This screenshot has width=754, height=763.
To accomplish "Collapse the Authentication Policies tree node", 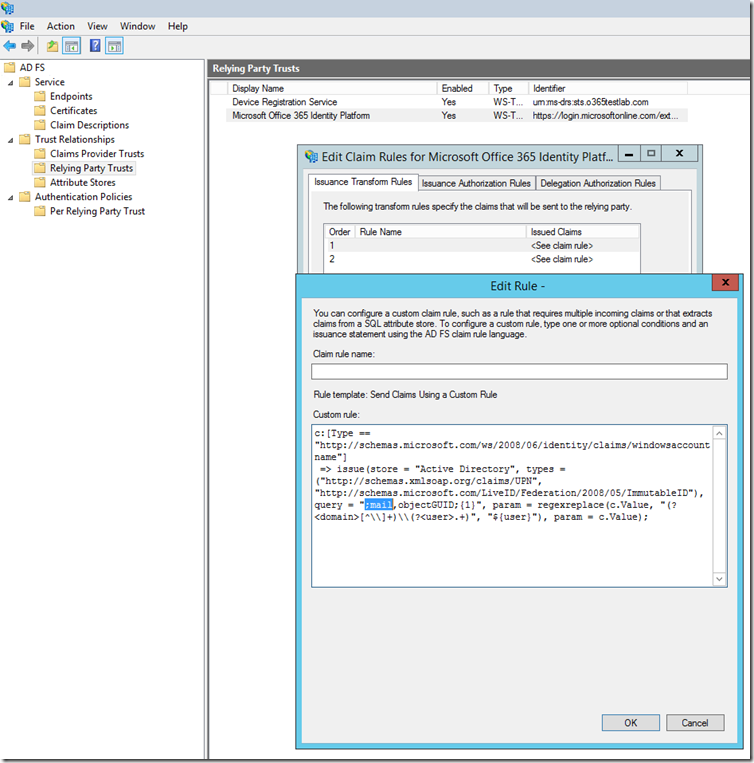I will click(10, 198).
